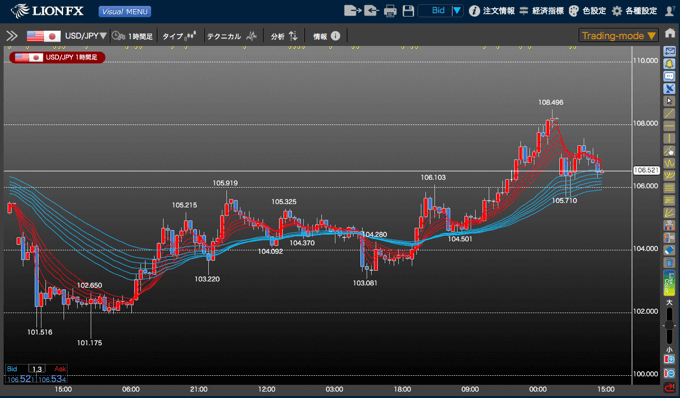Viewport: 680px width, 398px height.
Task: Save chart with floppy disk icon
Action: click(x=408, y=11)
